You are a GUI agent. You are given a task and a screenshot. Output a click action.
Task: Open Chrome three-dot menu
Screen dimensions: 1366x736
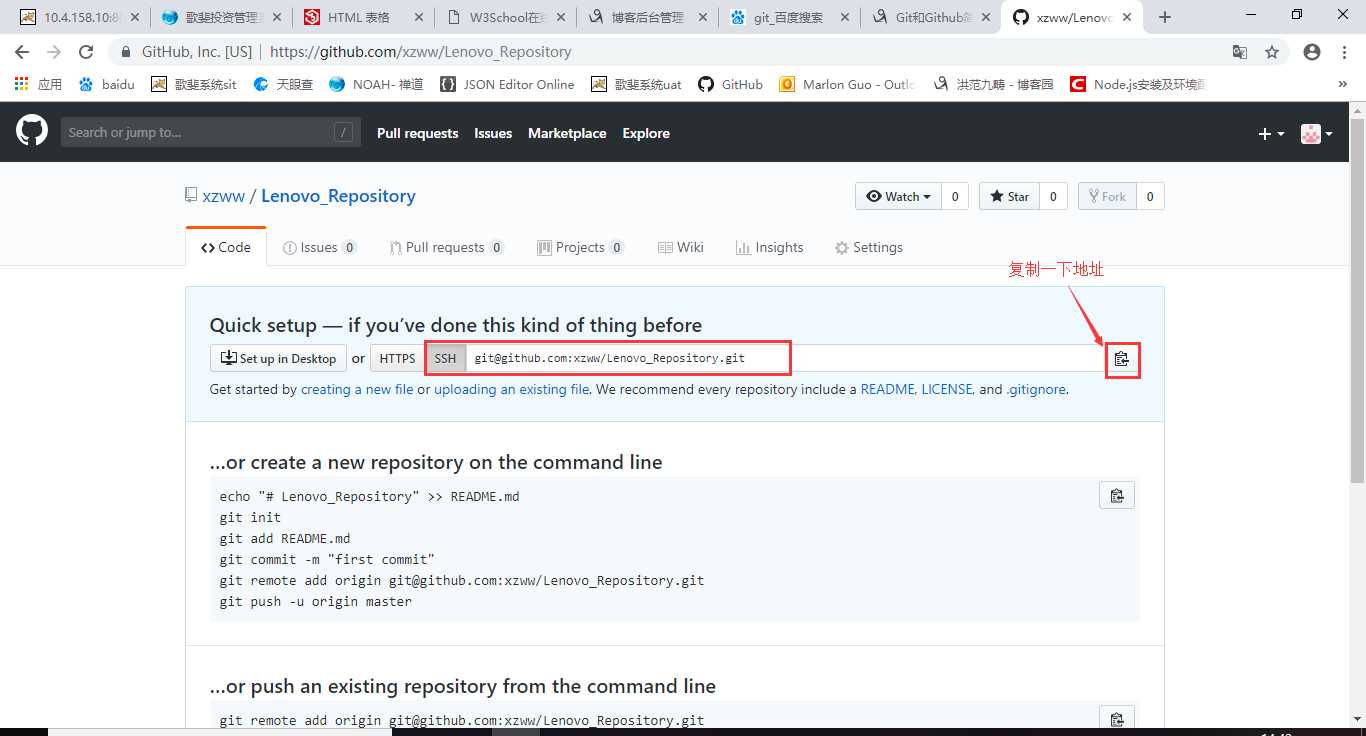tap(1344, 52)
